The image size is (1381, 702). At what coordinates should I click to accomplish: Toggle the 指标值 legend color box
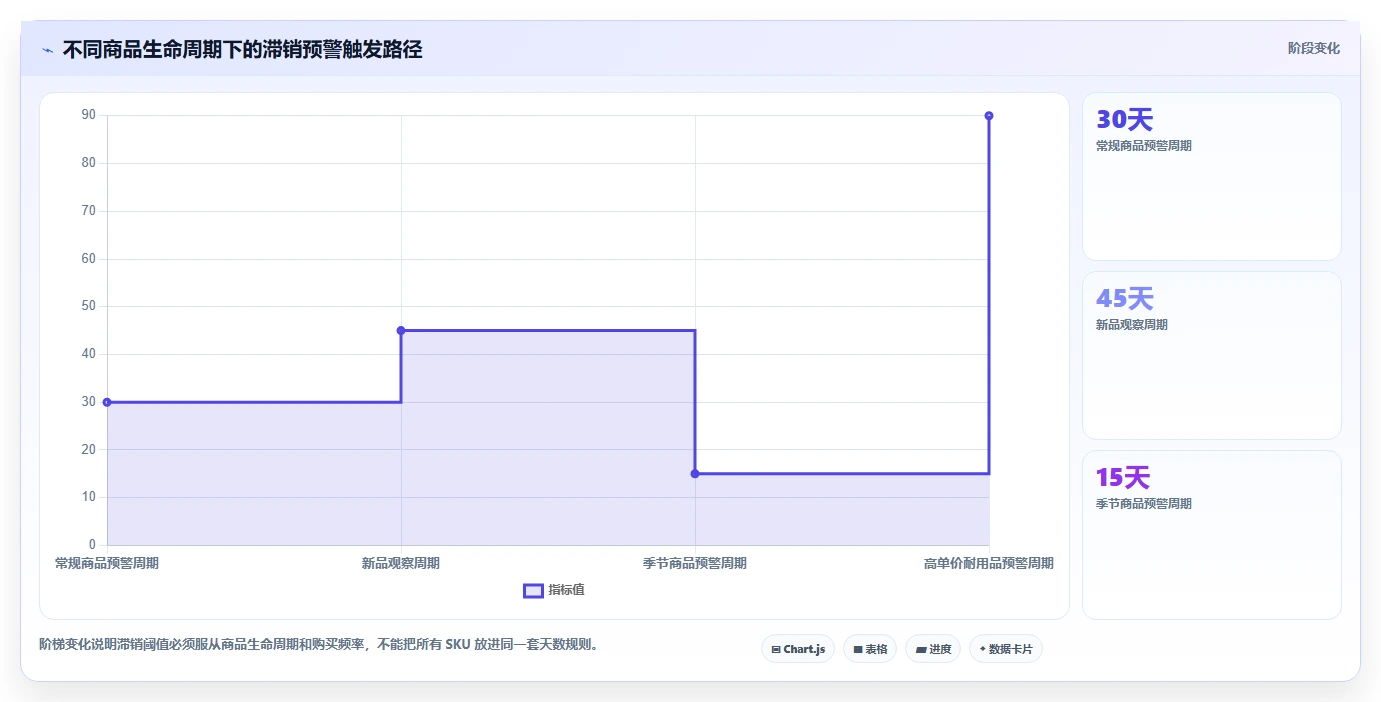tap(533, 590)
